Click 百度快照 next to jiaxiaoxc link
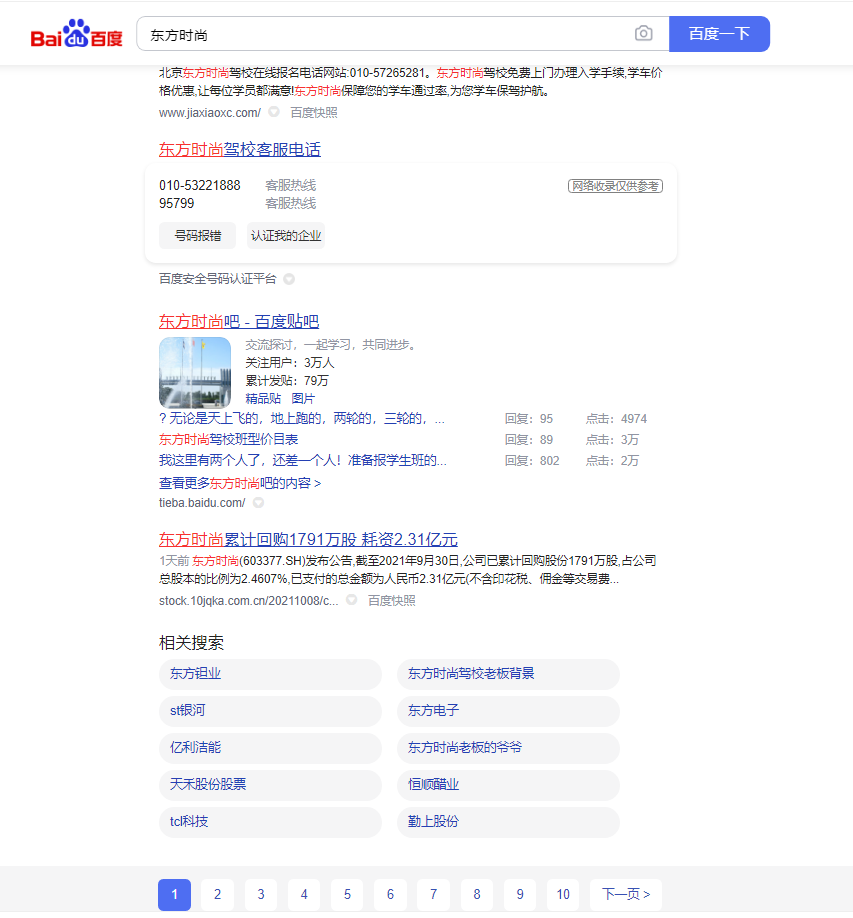 point(314,113)
